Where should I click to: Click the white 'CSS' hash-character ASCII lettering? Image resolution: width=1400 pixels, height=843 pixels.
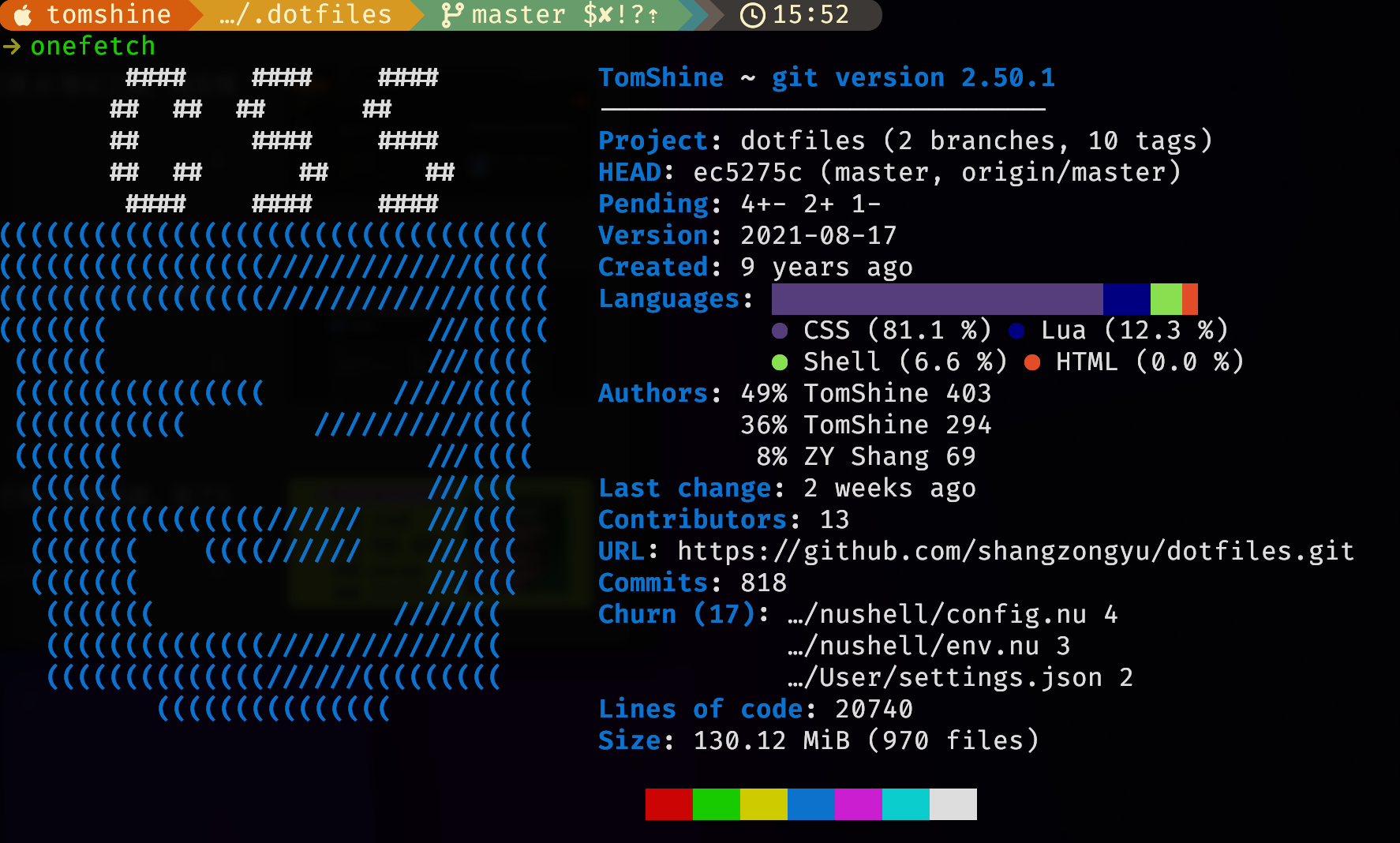(282, 140)
